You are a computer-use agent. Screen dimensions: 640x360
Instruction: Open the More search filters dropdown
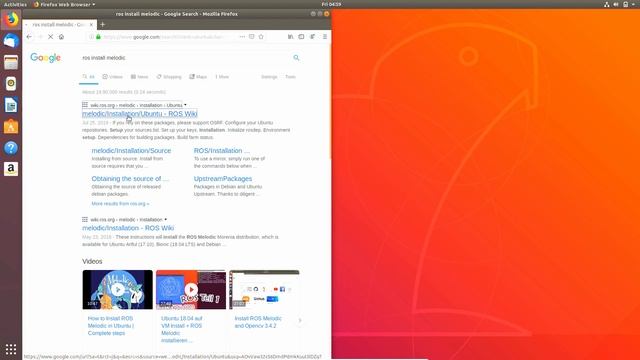point(222,77)
